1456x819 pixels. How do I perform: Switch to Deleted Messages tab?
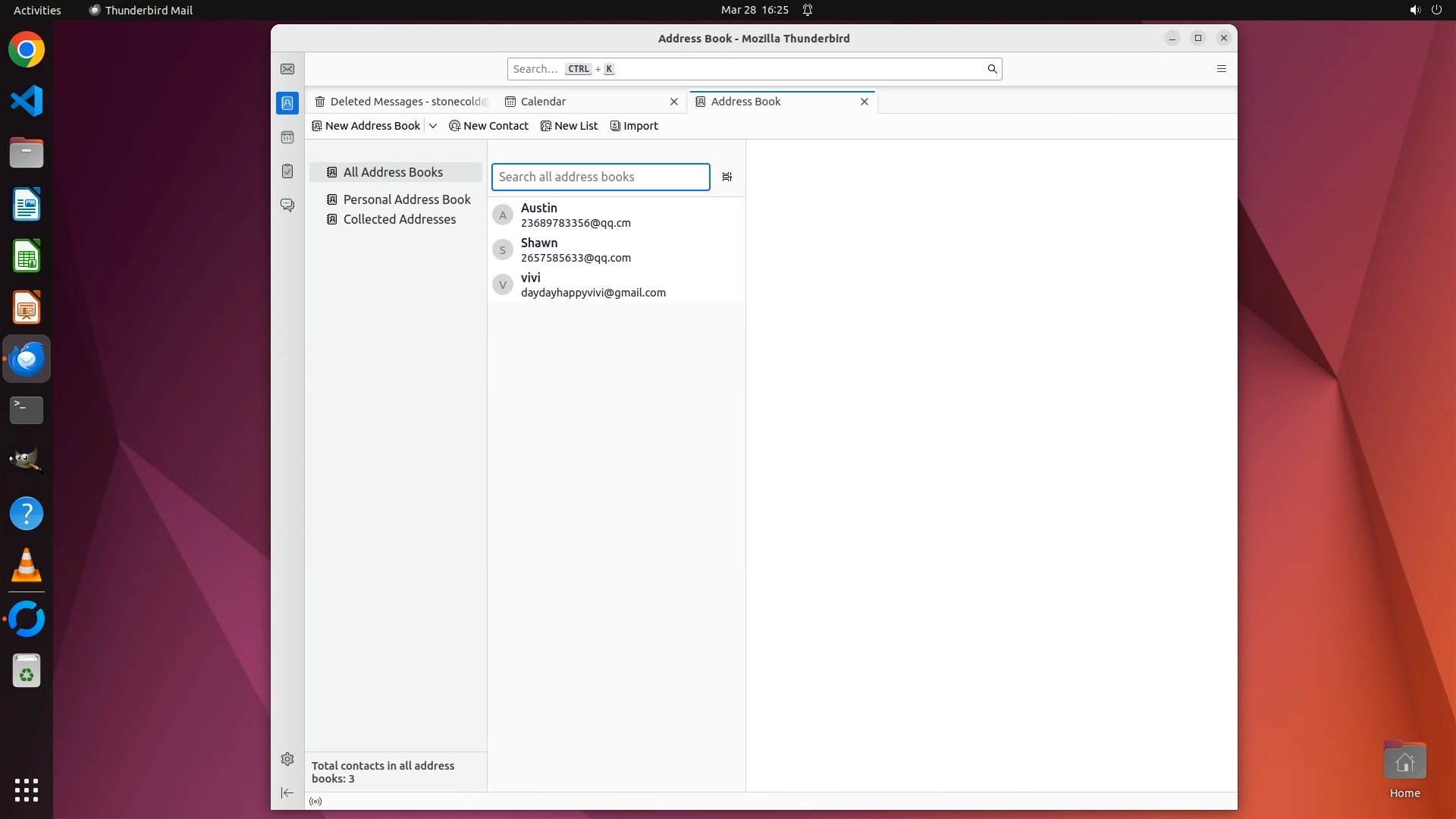tap(402, 102)
